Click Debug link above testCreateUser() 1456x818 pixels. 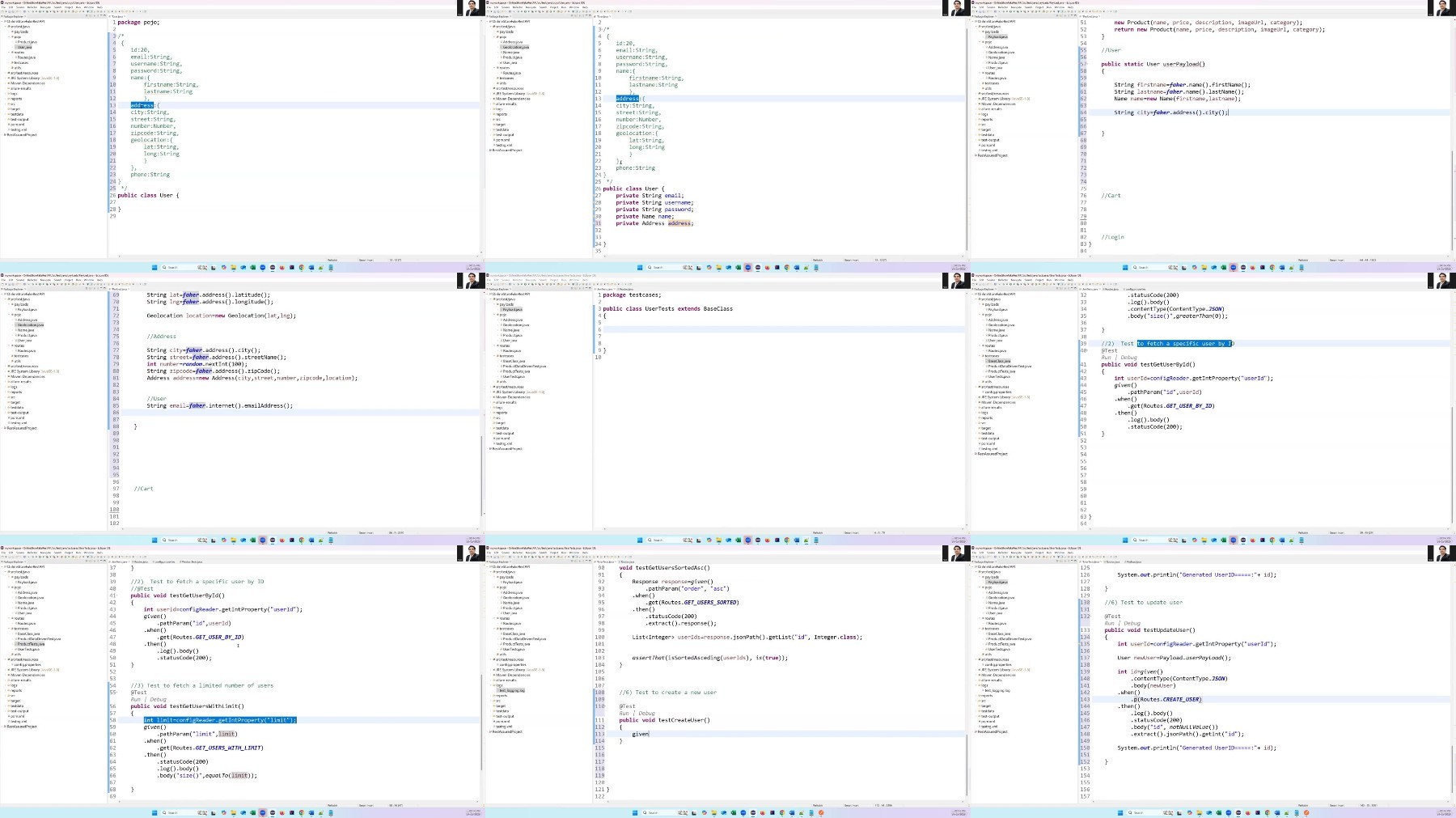[x=646, y=714]
